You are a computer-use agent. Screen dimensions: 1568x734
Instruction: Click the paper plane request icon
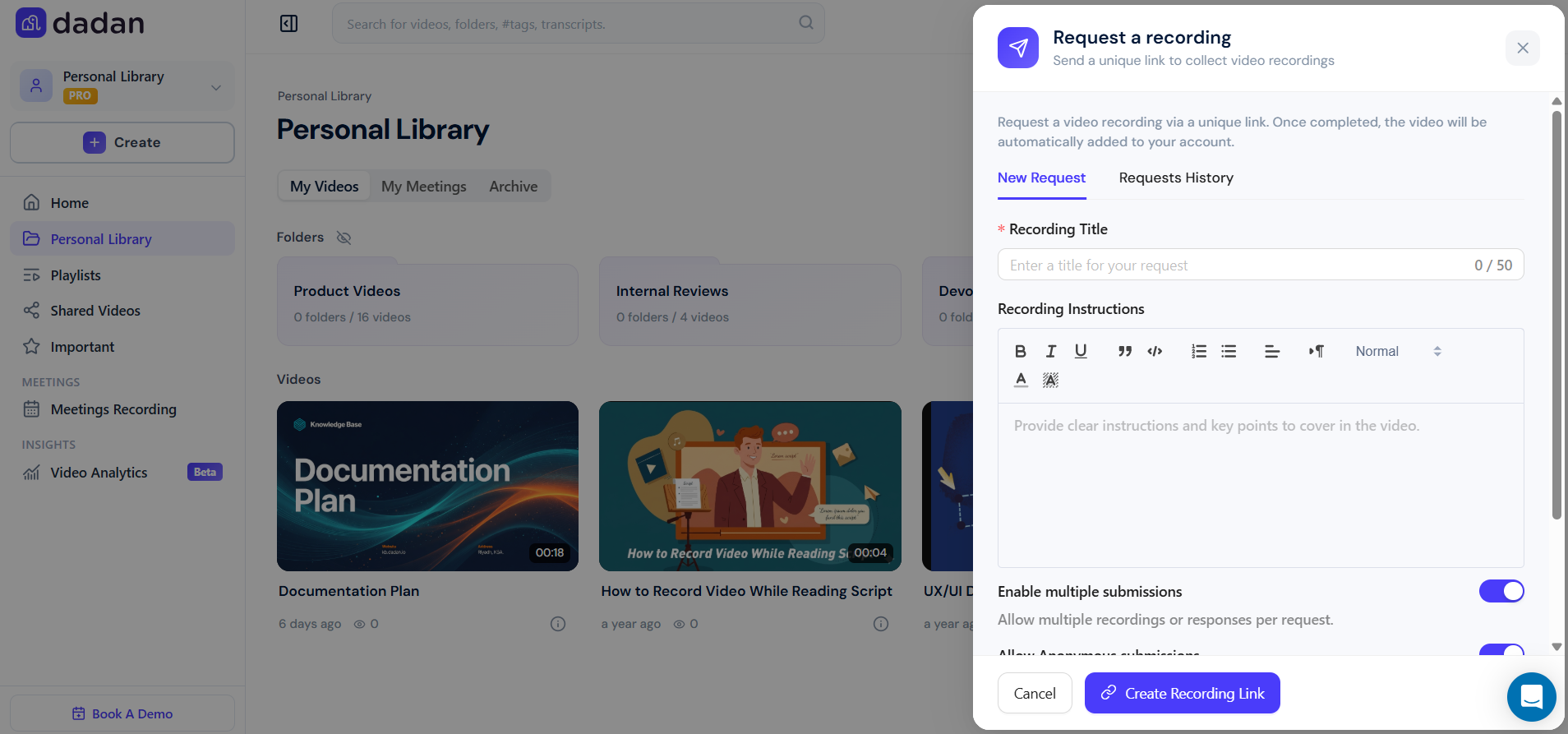(1018, 48)
